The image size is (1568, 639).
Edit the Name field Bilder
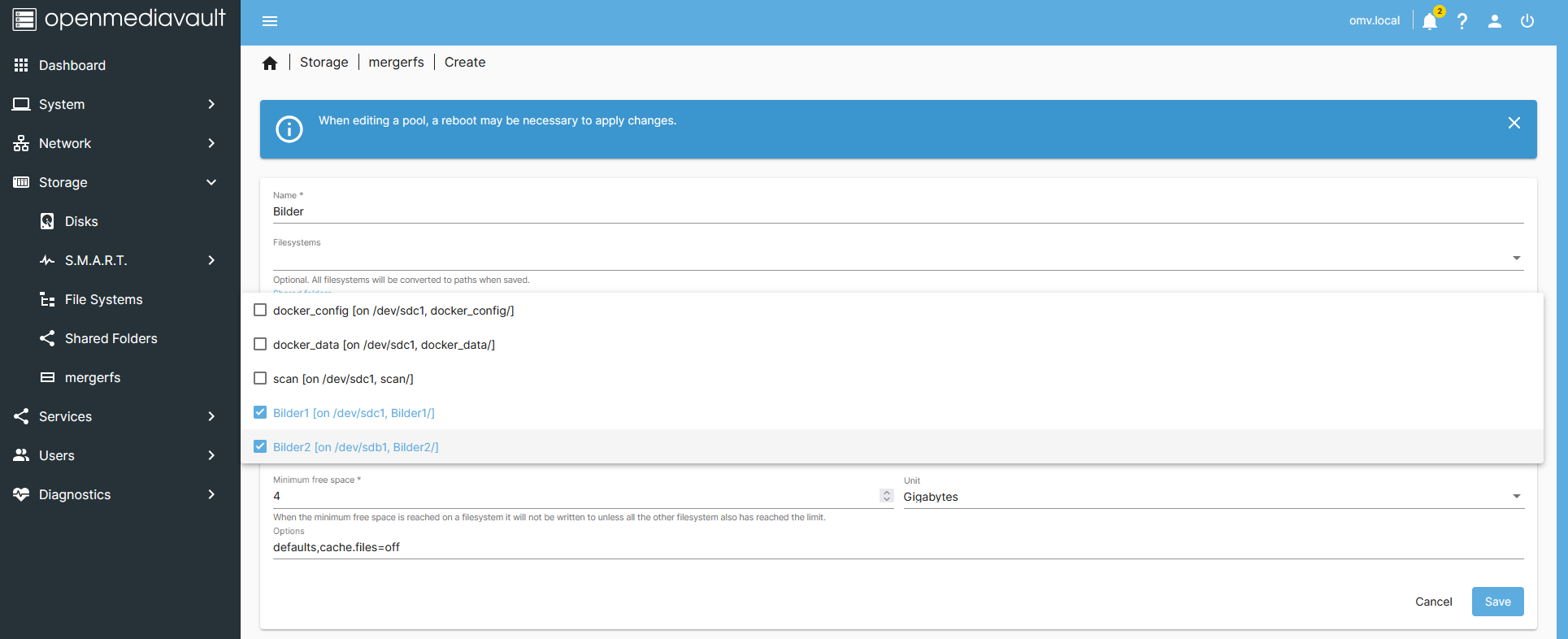click(898, 211)
